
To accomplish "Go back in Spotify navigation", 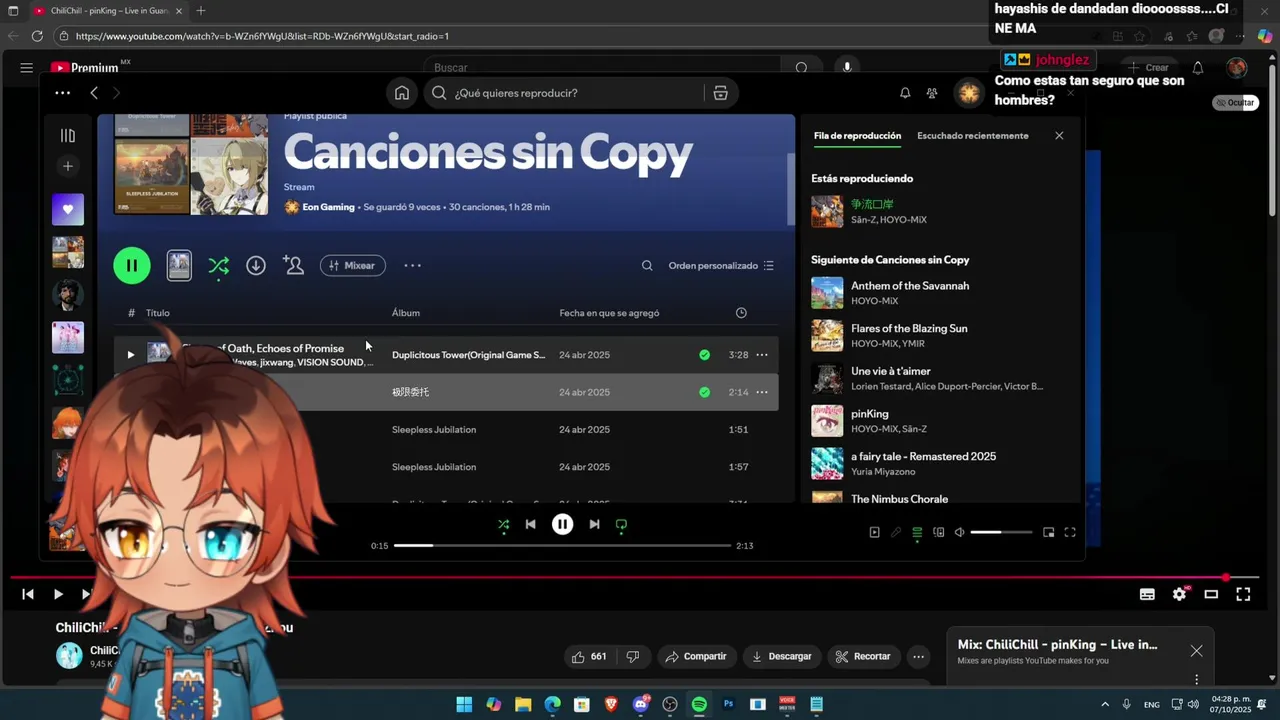I will point(94,93).
